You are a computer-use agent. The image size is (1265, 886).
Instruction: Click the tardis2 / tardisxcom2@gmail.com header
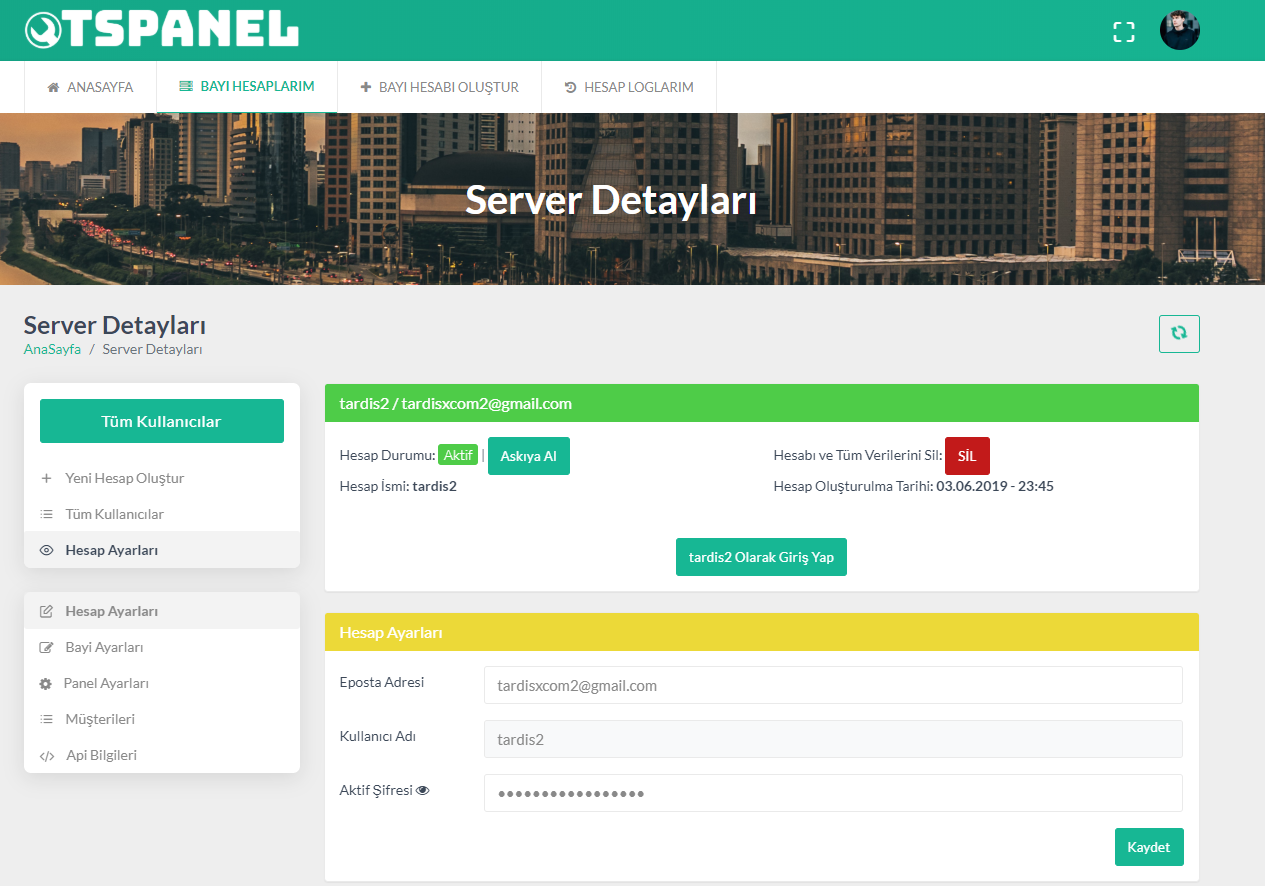[762, 403]
